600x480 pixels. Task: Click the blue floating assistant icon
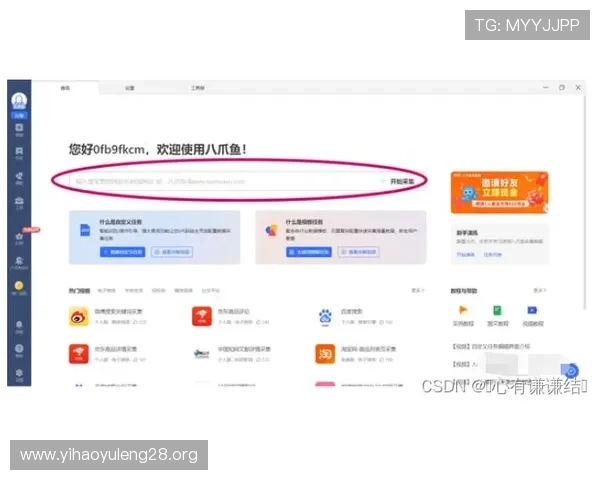[571, 371]
